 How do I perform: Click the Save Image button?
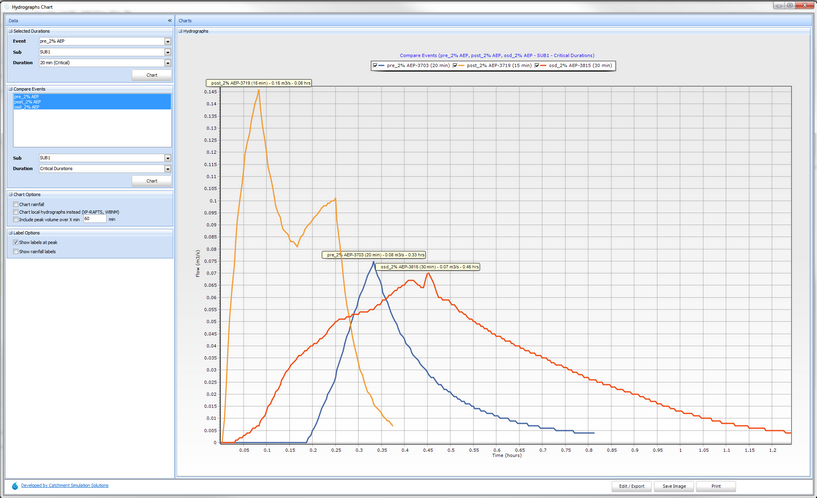674,486
